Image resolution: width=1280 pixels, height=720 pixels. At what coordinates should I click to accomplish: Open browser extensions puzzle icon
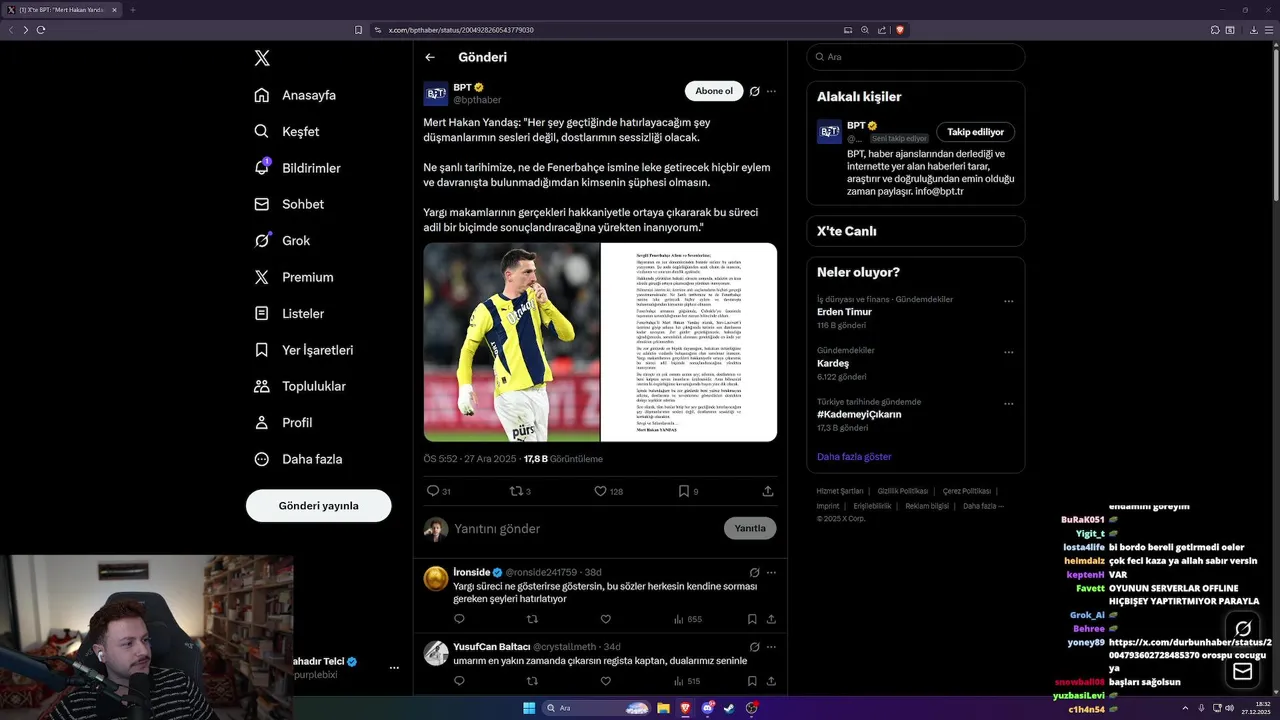click(x=1215, y=30)
